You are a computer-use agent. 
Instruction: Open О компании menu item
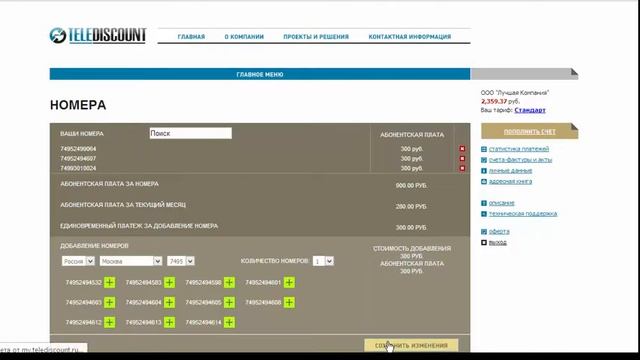pyautogui.click(x=244, y=37)
